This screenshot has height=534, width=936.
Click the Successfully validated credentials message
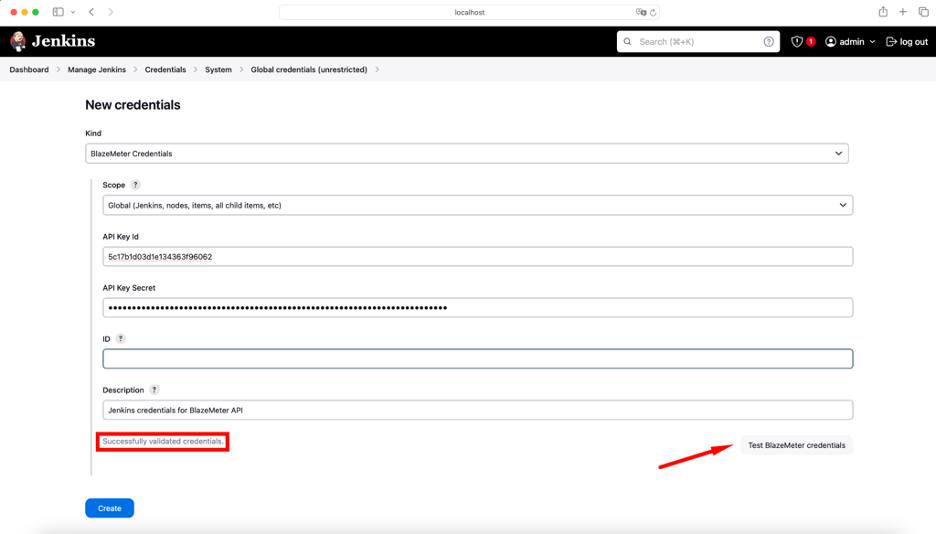(163, 442)
